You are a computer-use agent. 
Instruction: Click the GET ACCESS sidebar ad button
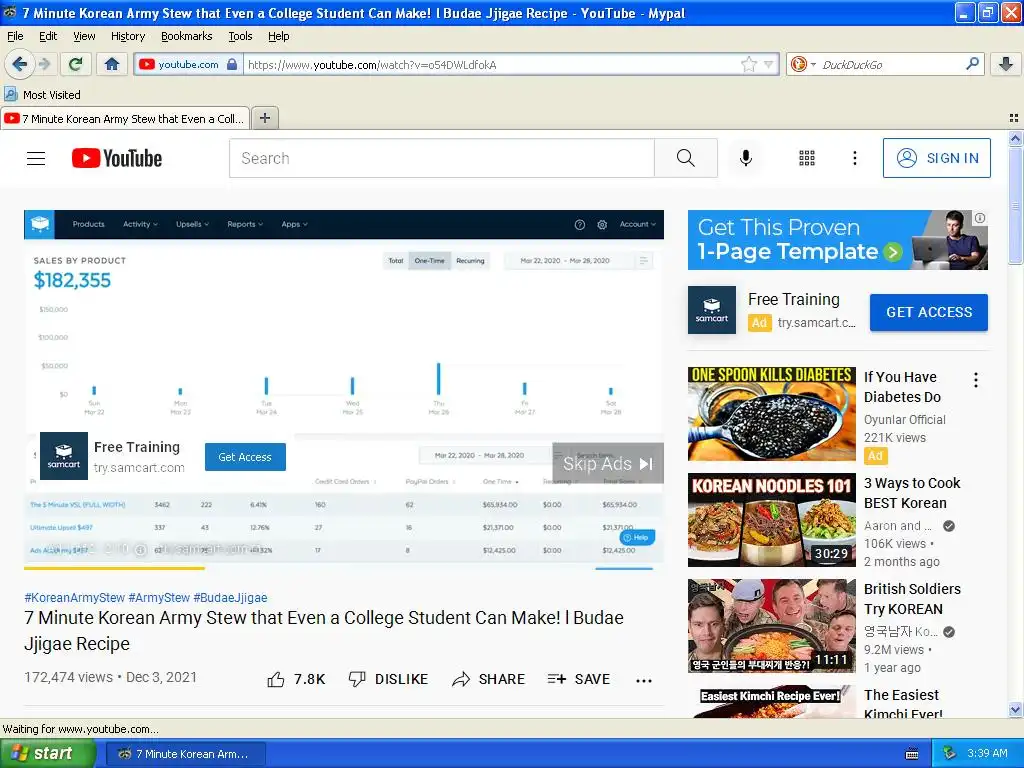pos(928,312)
